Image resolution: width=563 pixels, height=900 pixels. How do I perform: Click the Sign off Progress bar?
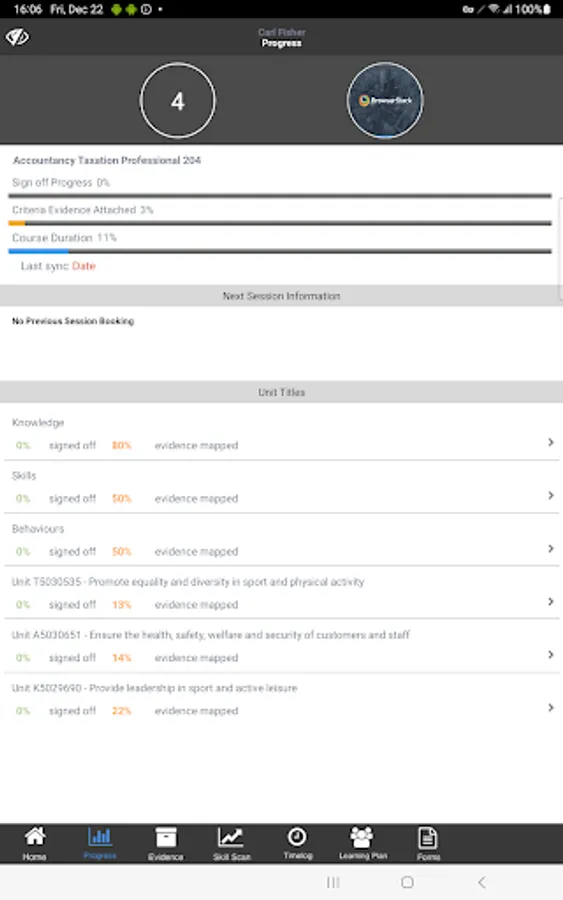click(280, 196)
